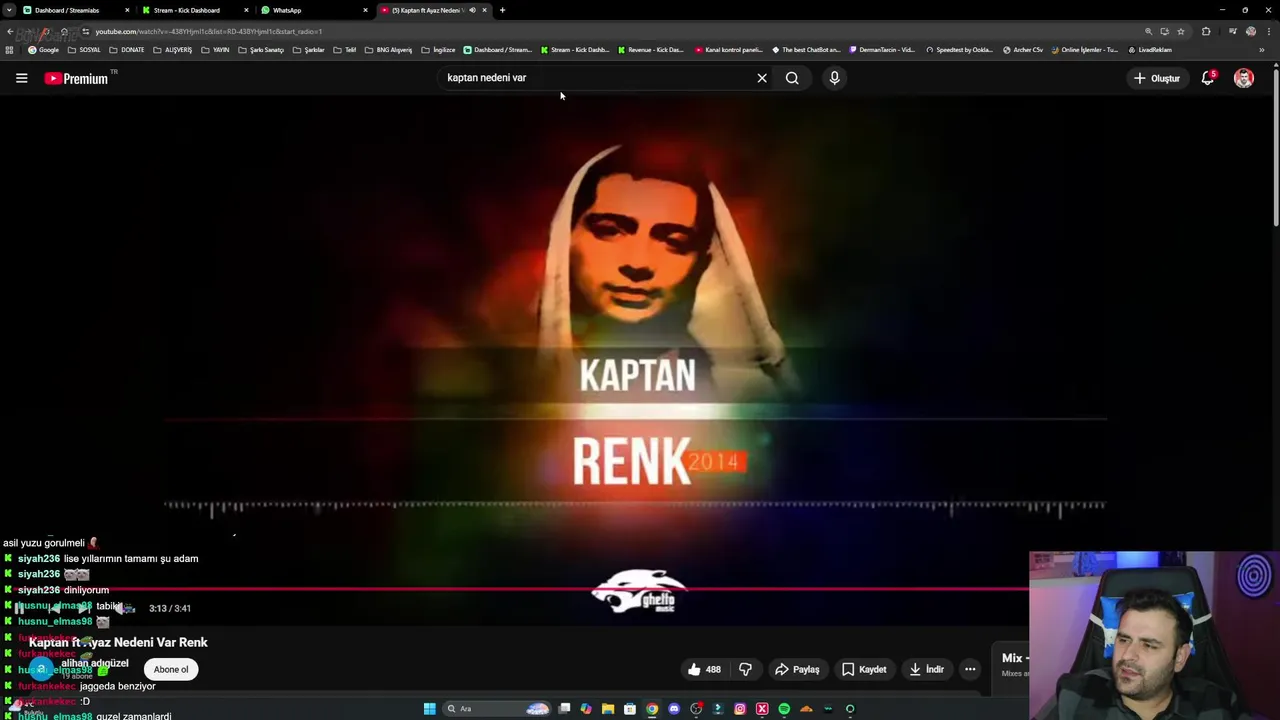
Task: Open the Kanal kontrol paneli bookmark
Action: click(729, 50)
